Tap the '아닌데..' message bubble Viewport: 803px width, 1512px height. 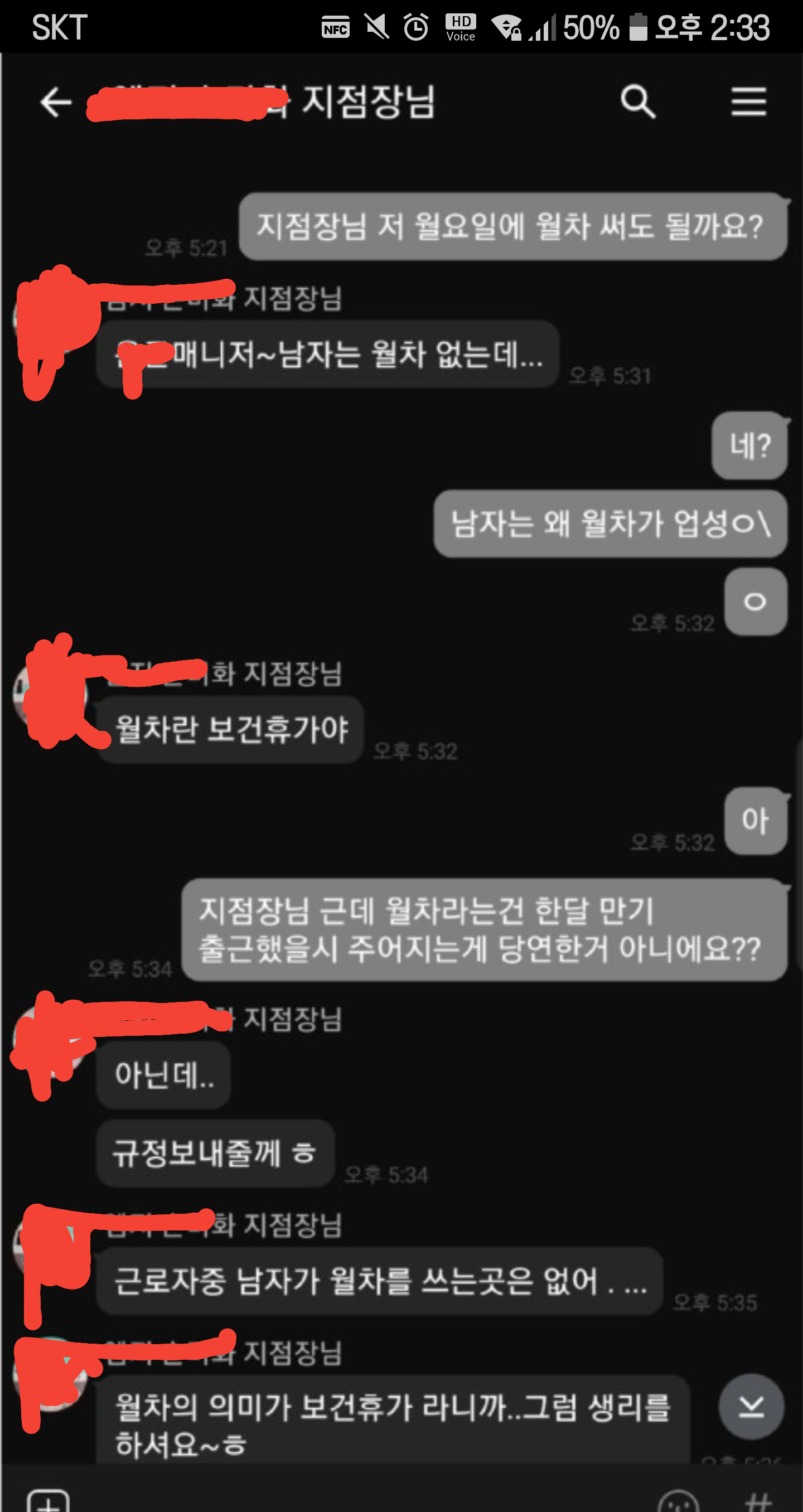(164, 1075)
